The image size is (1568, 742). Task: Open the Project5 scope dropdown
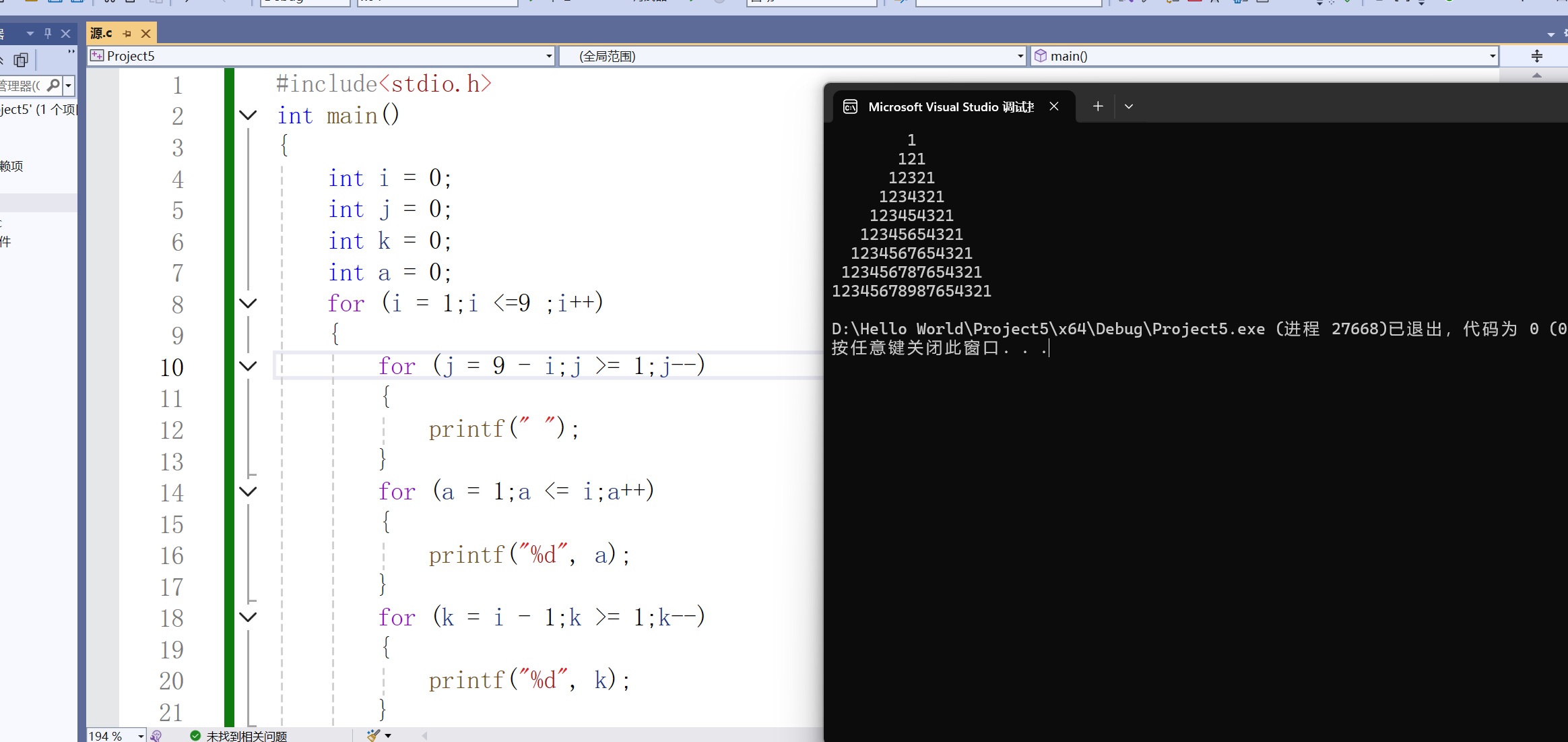point(549,56)
